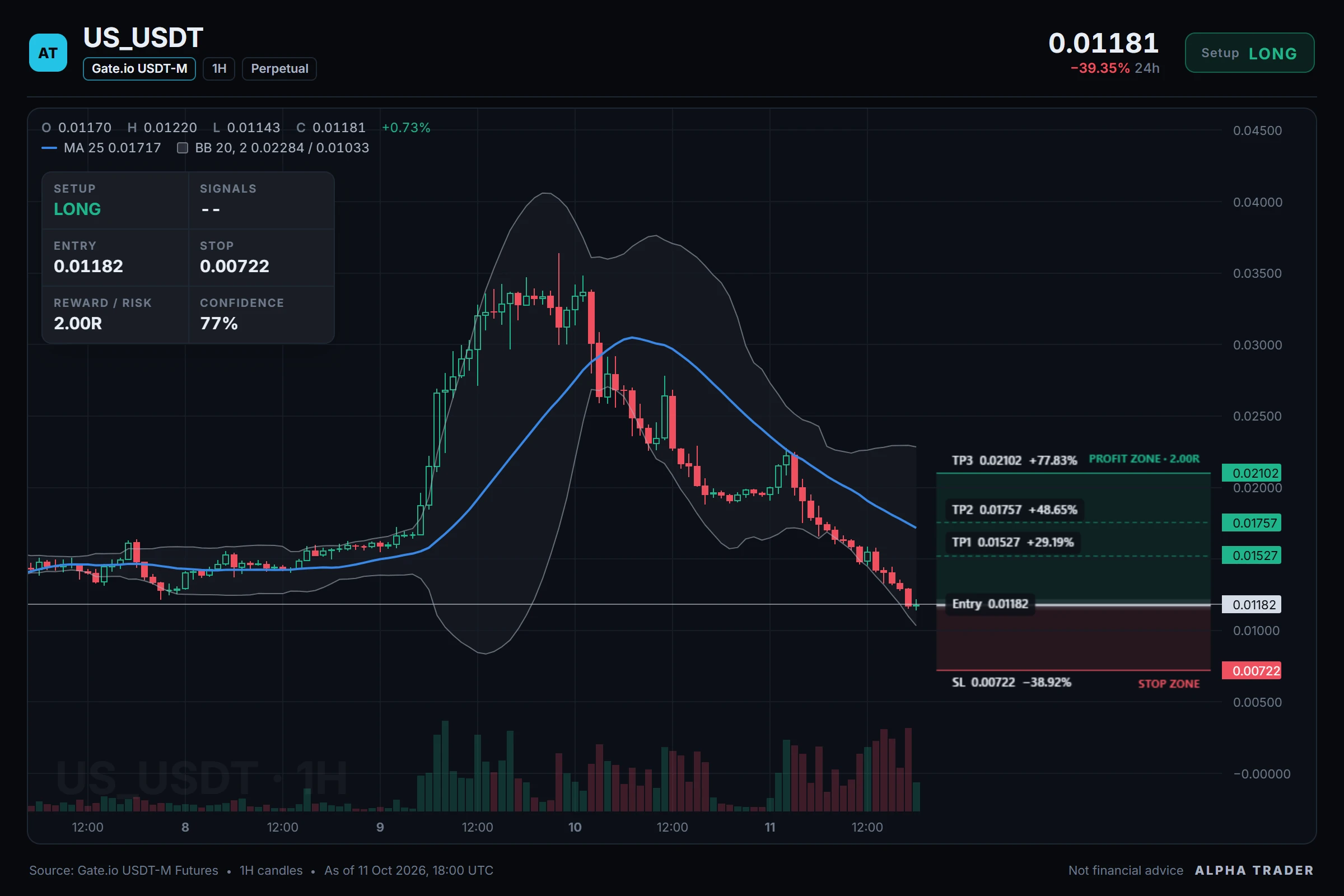Click the LONG setup value in panel
This screenshot has width=1344, height=896.
pyautogui.click(x=77, y=209)
